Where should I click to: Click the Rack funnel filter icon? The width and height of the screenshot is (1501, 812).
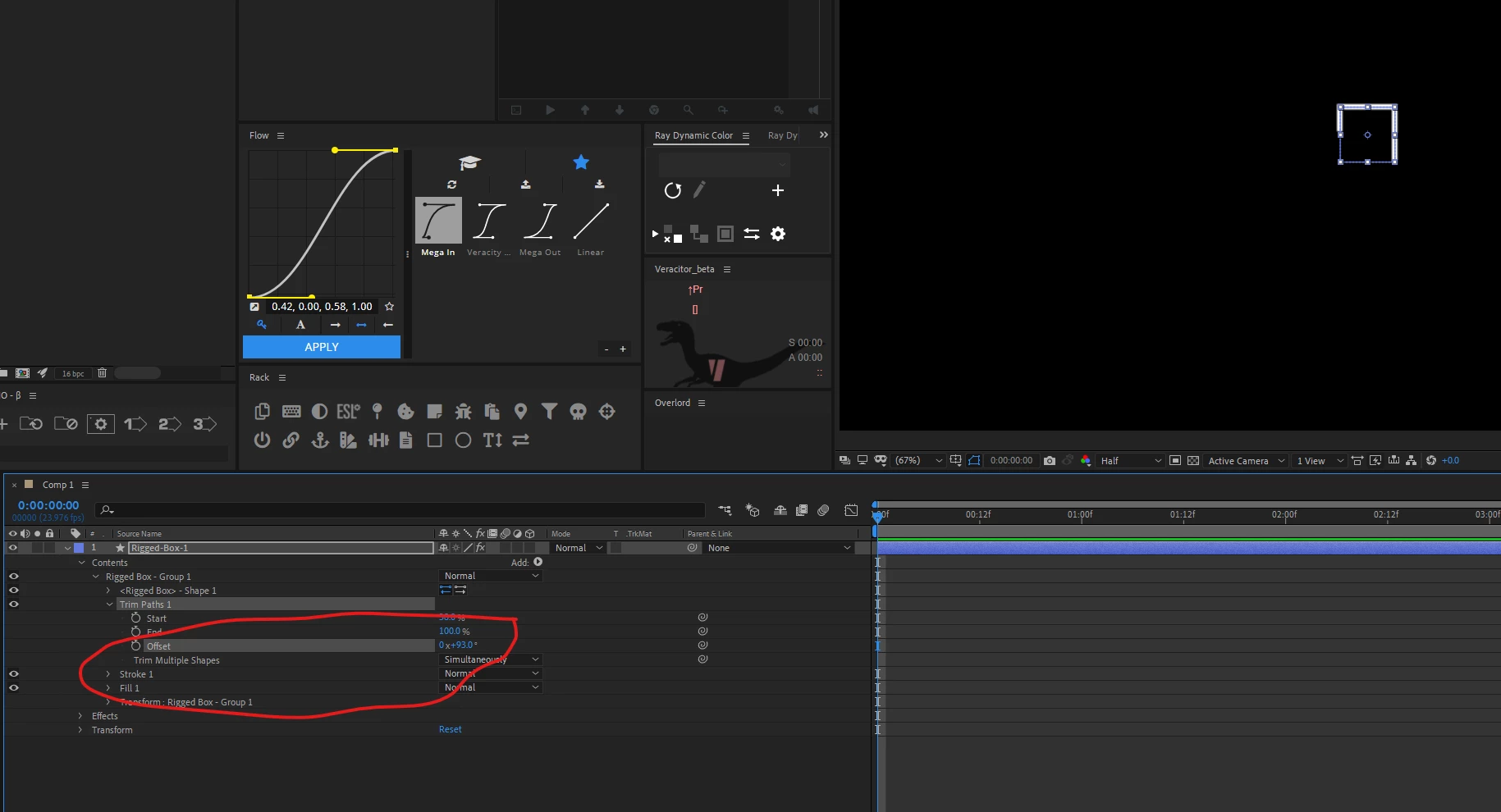coord(549,411)
